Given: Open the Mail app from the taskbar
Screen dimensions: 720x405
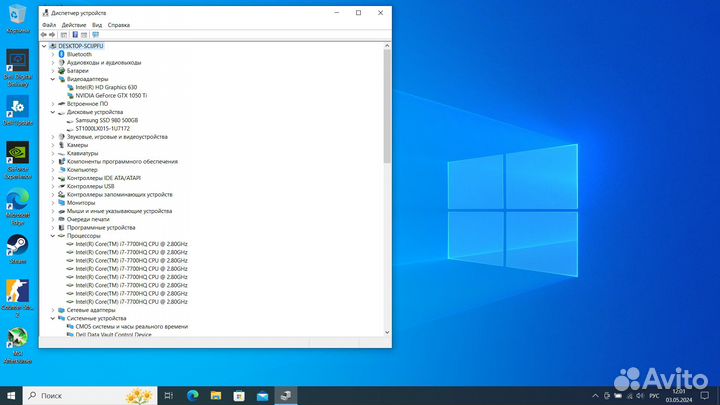Looking at the screenshot, I should coord(263,395).
